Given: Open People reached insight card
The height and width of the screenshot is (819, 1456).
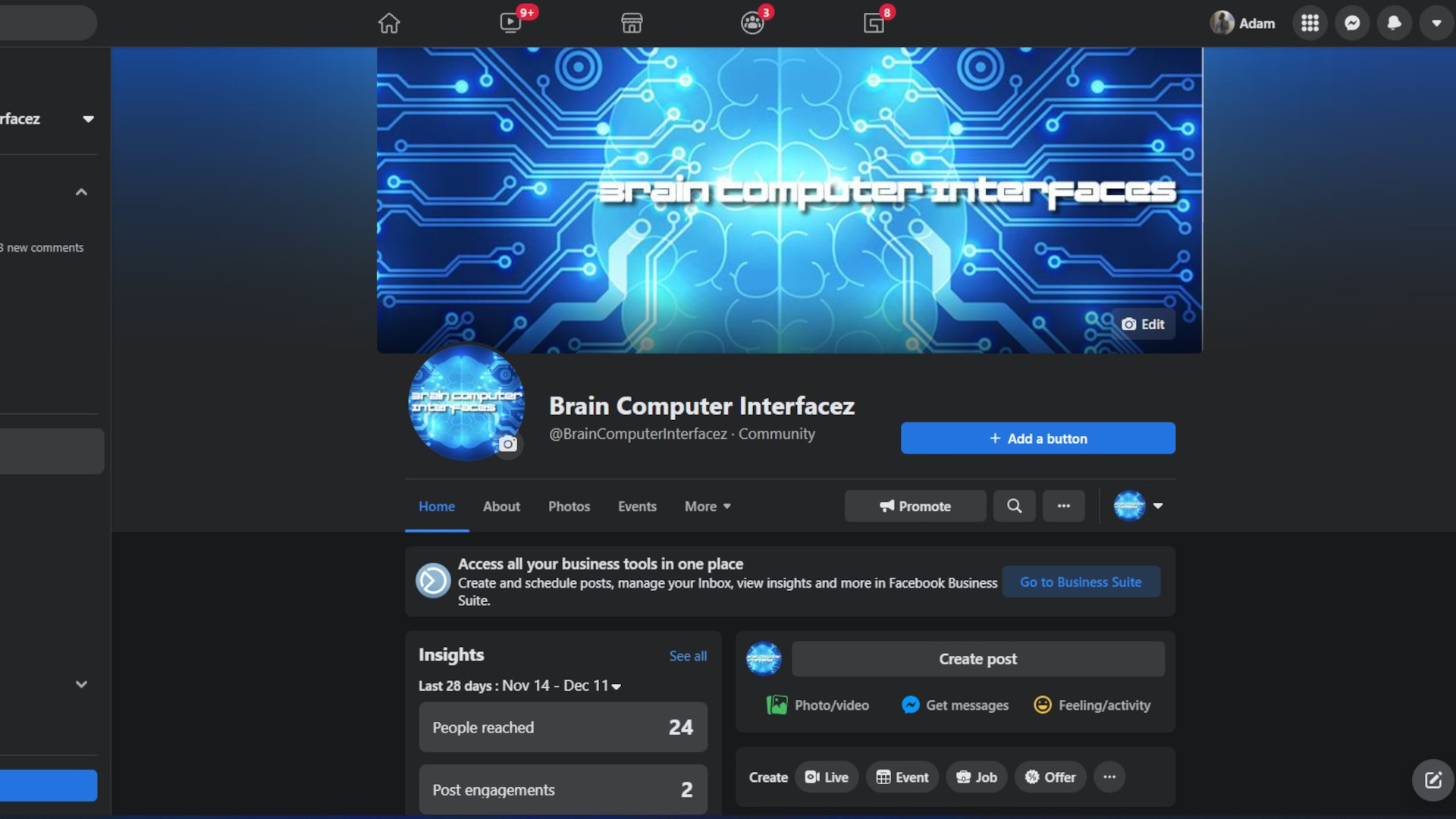Looking at the screenshot, I should click(563, 727).
